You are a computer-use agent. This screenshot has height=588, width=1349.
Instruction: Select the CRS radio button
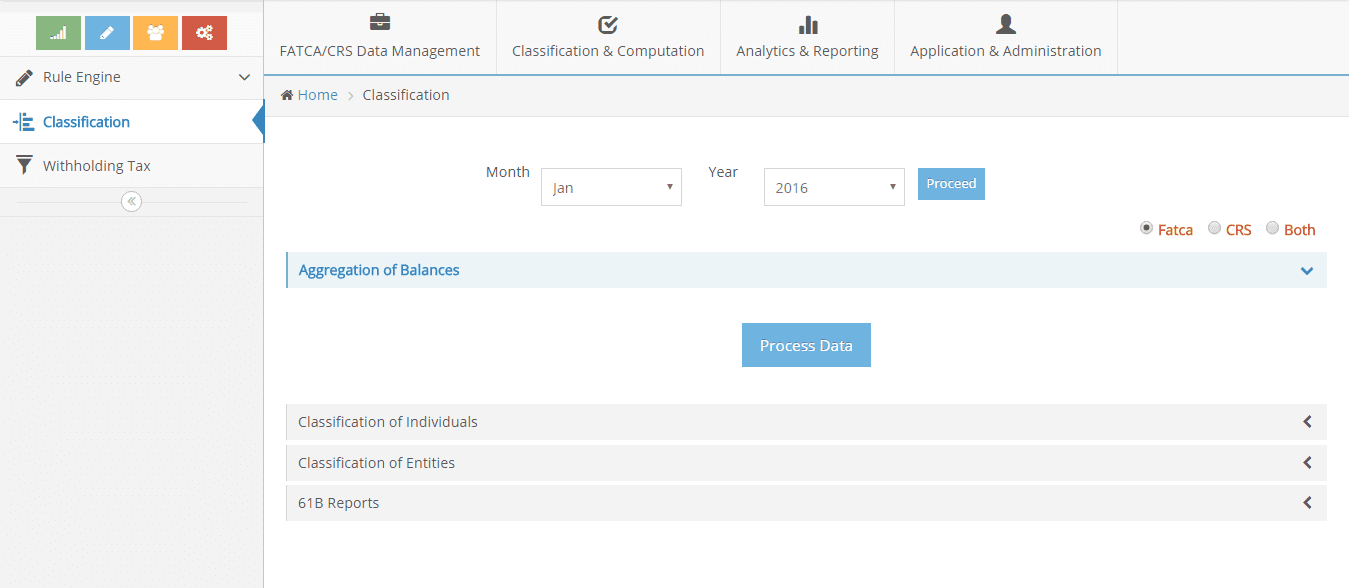coord(1214,229)
